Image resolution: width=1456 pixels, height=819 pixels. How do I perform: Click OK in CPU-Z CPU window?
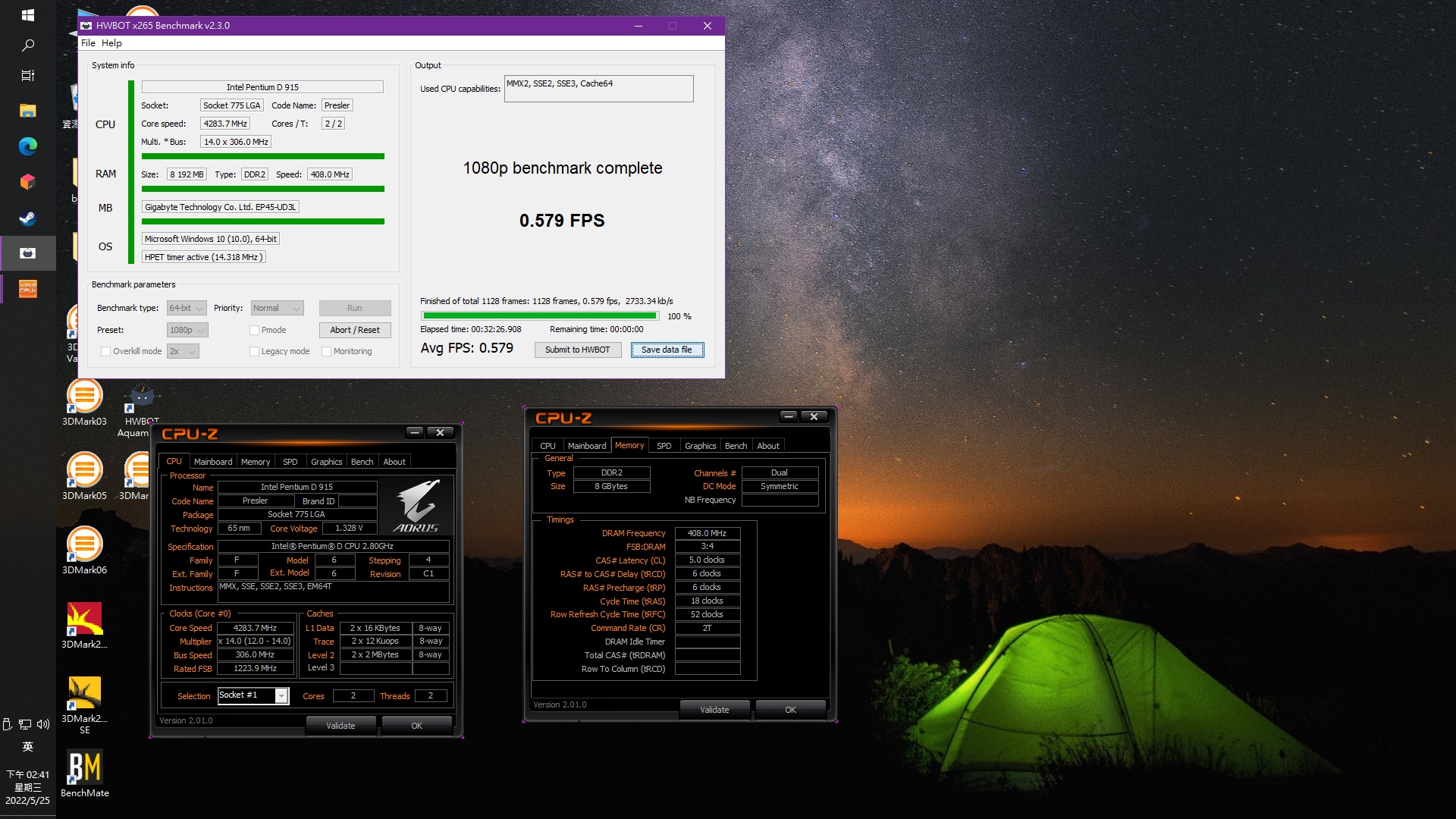[416, 726]
